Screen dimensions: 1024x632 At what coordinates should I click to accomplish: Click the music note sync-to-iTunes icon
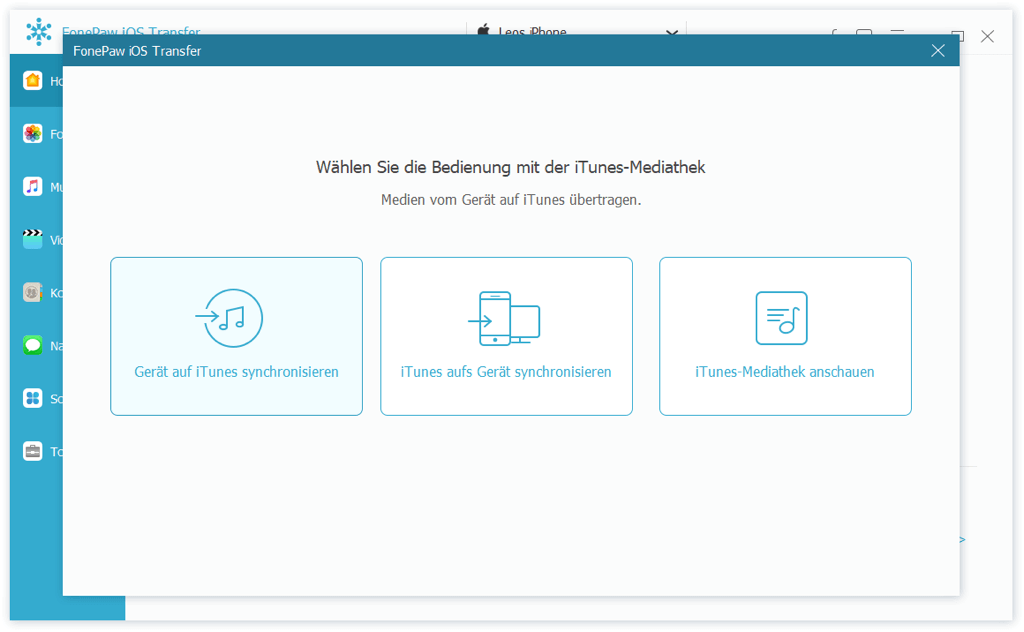[229, 318]
